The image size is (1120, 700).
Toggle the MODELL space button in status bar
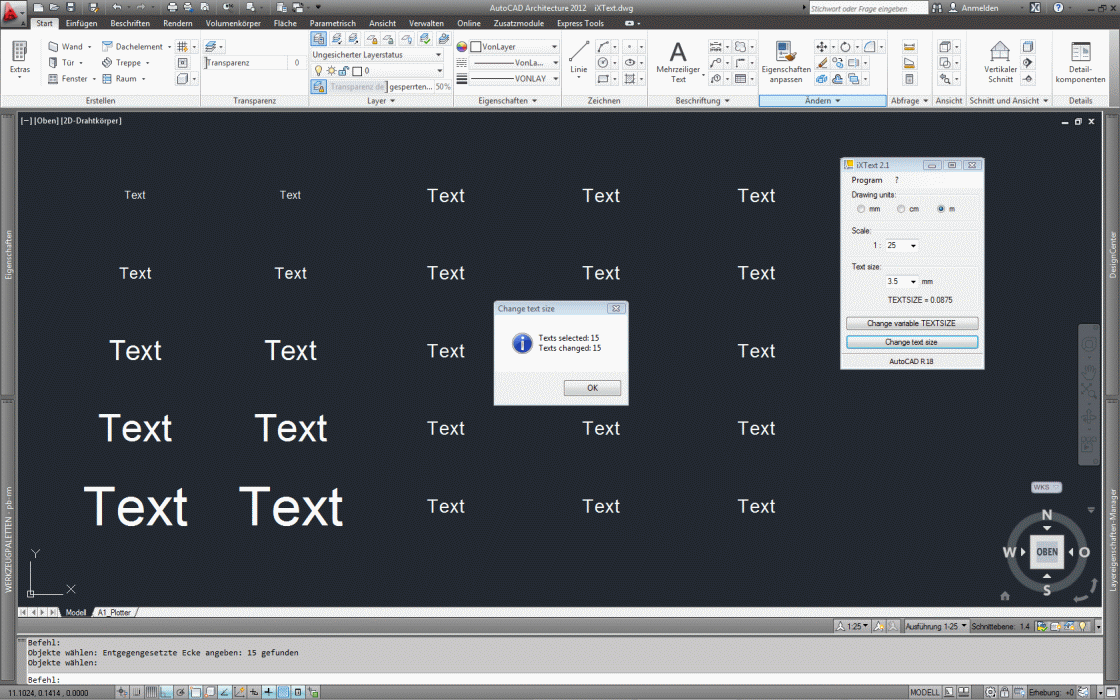click(x=924, y=692)
